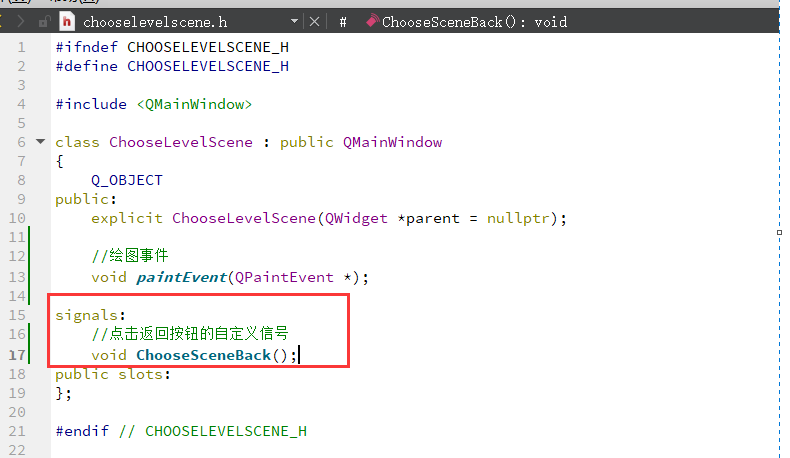
Task: Click '<QMainWindow>' in the include line
Action: point(194,104)
